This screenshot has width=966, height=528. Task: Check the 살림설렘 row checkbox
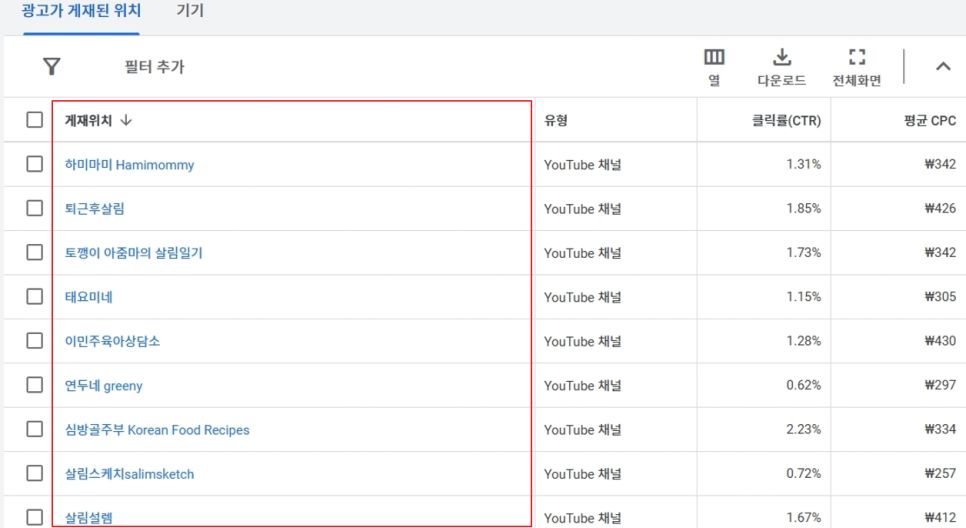click(34, 517)
